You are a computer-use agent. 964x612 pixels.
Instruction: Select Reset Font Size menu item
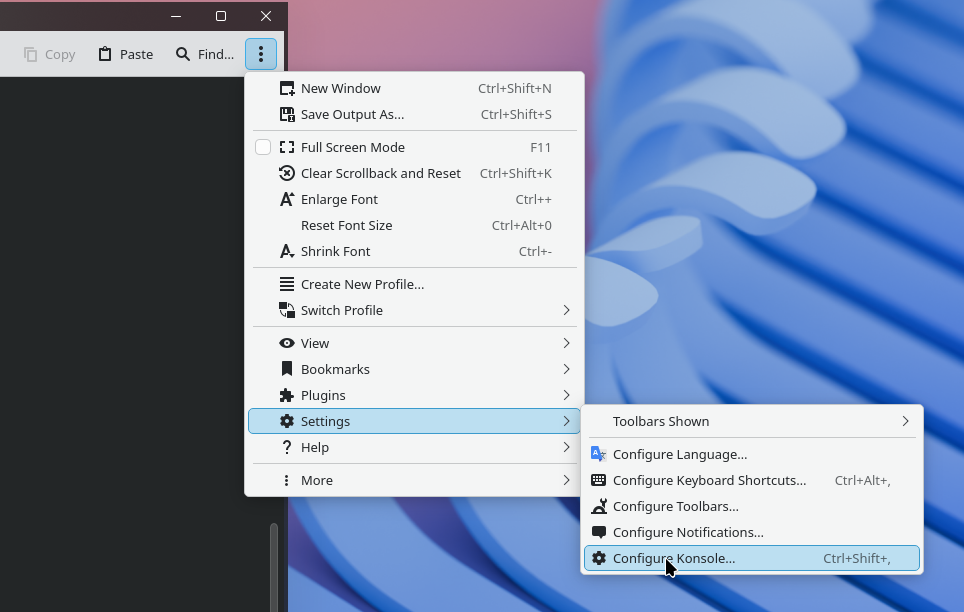[414, 226]
